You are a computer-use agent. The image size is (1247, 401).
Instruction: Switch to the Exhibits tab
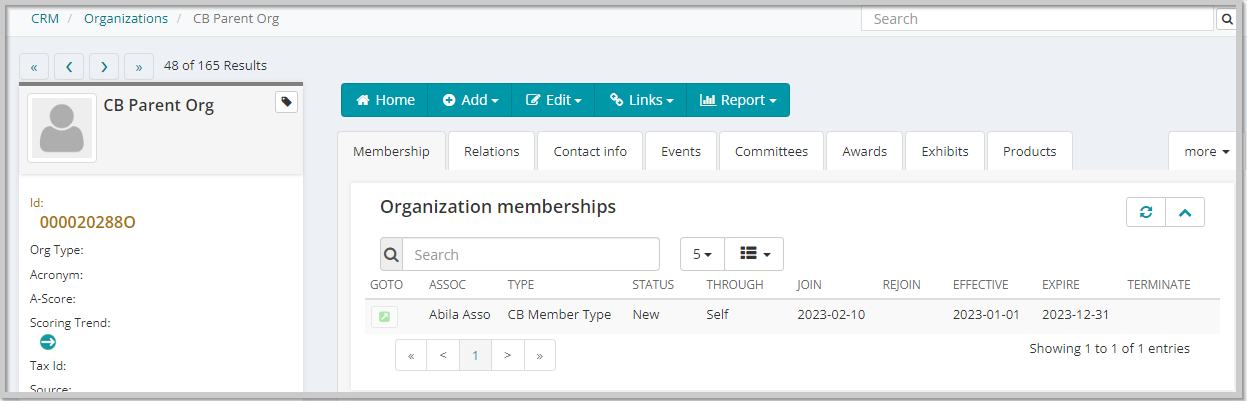[945, 151]
